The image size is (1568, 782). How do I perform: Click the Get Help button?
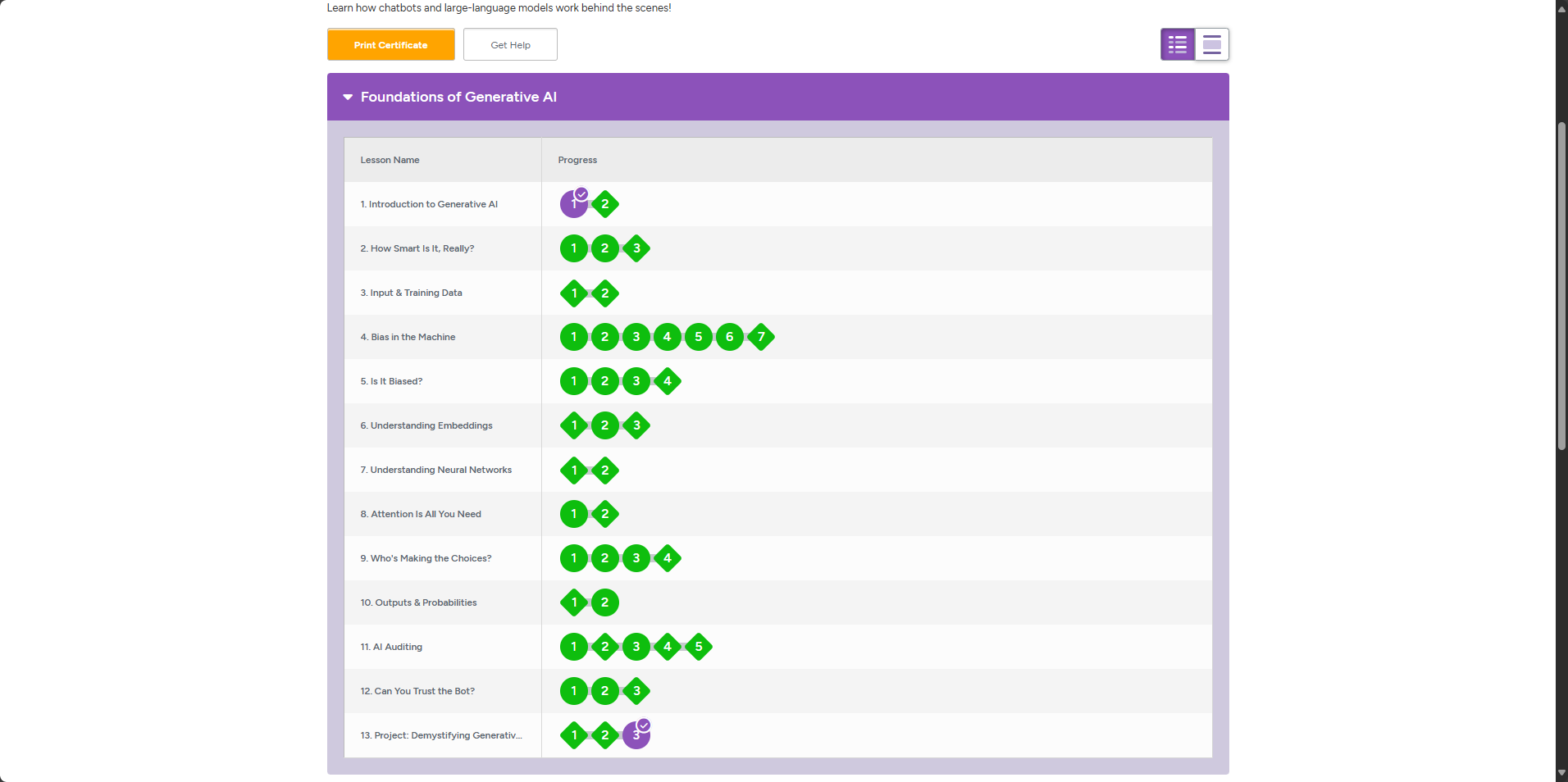click(510, 45)
